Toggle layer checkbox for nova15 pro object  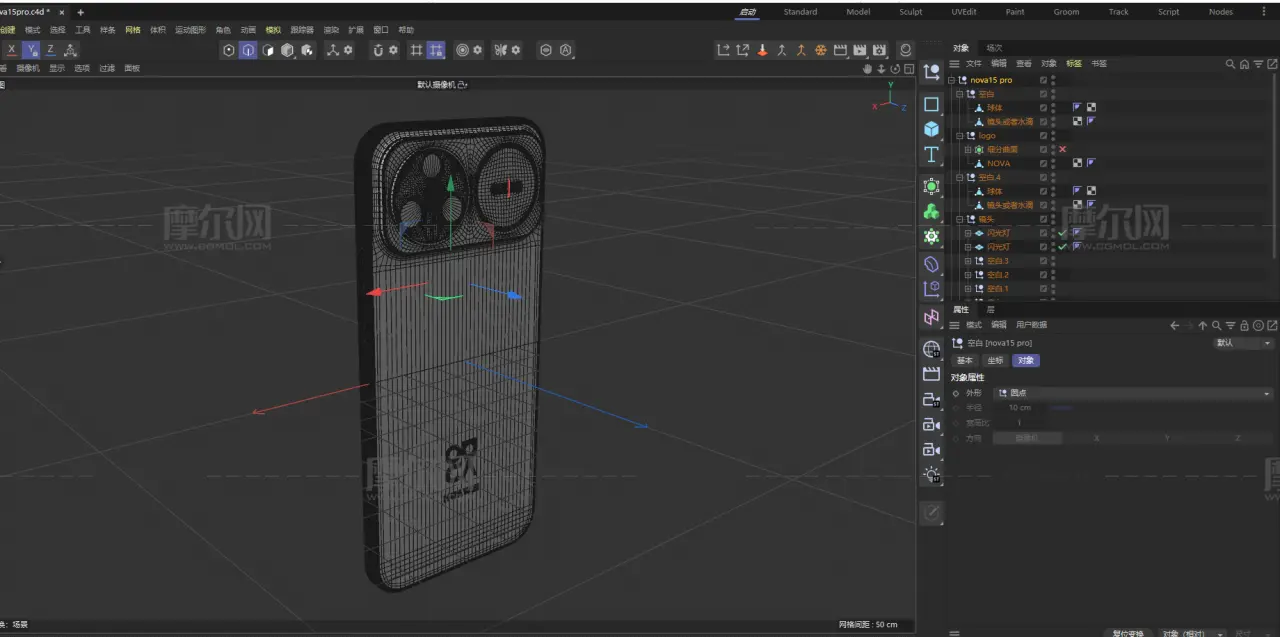tap(1043, 80)
